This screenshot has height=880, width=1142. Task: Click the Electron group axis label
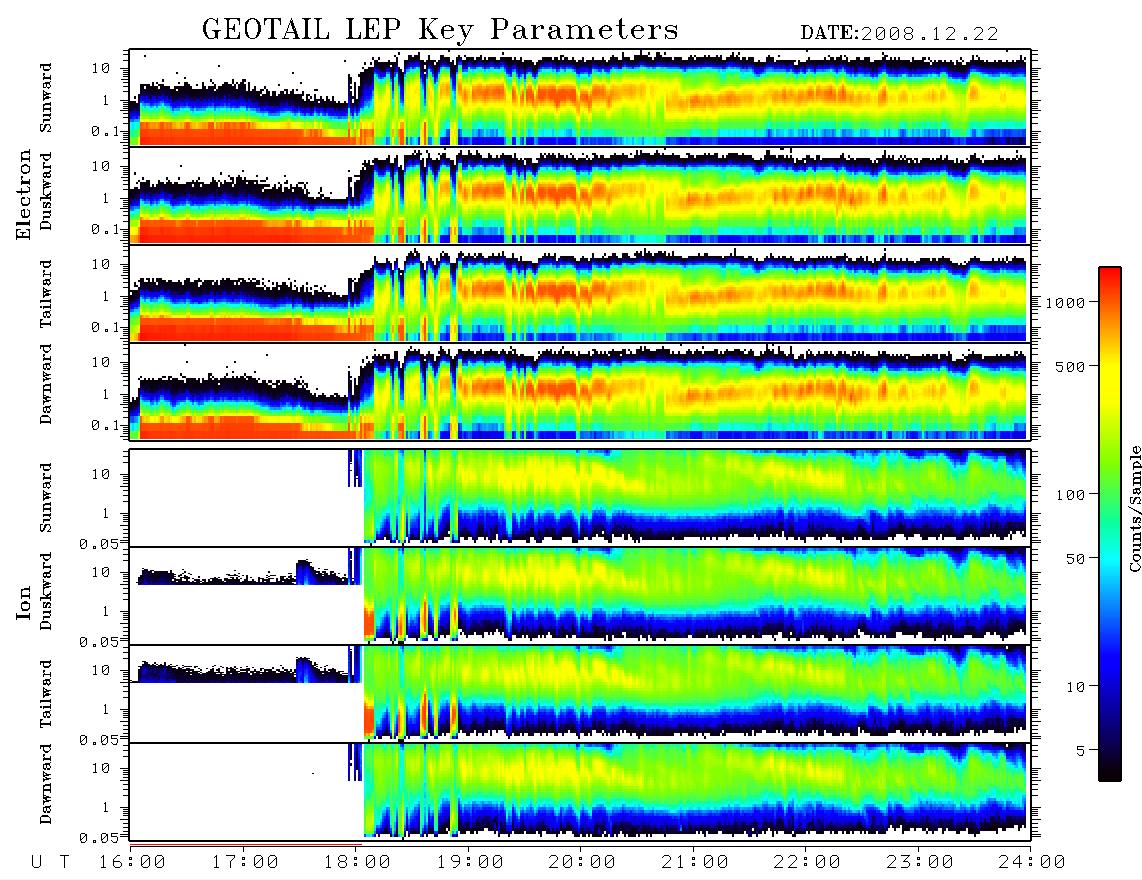tap(24, 194)
